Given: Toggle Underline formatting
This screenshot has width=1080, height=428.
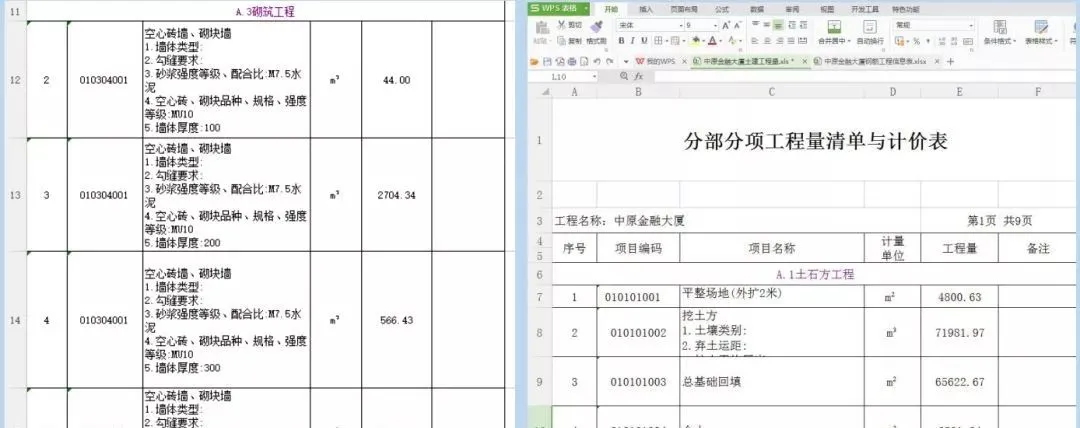Looking at the screenshot, I should click(644, 41).
